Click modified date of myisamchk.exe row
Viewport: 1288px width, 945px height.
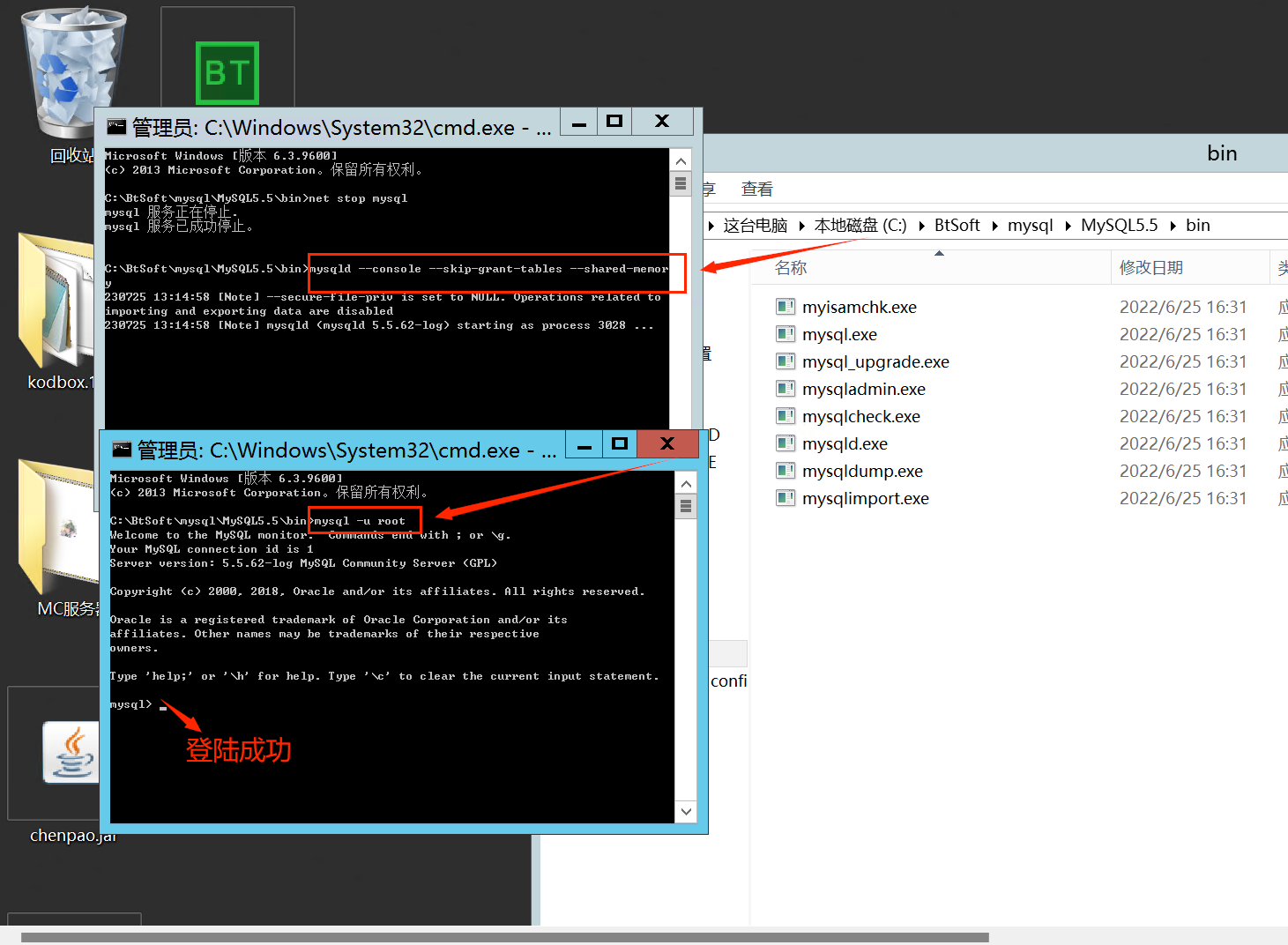pyautogui.click(x=1183, y=307)
